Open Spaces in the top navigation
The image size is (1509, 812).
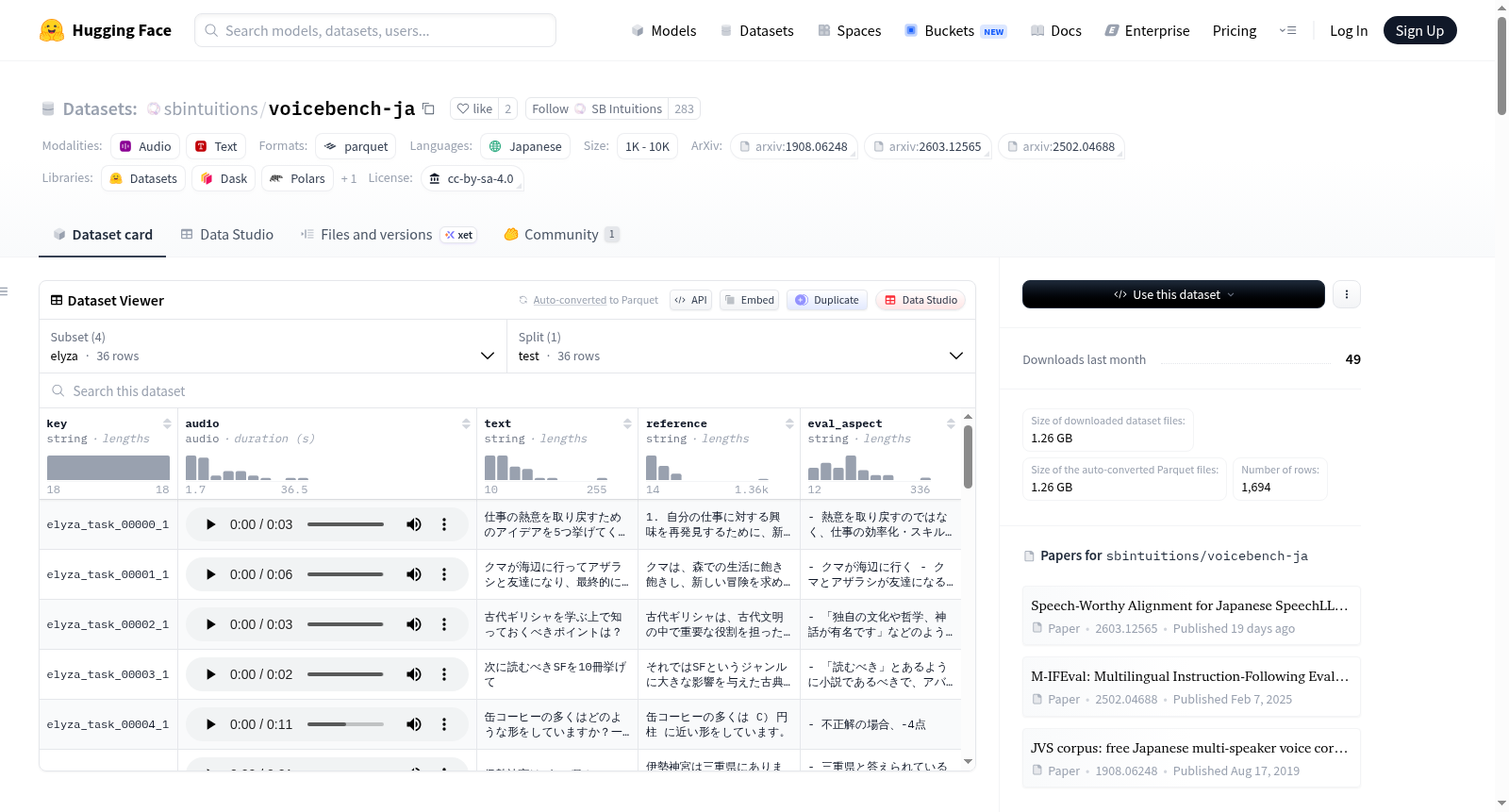(849, 30)
